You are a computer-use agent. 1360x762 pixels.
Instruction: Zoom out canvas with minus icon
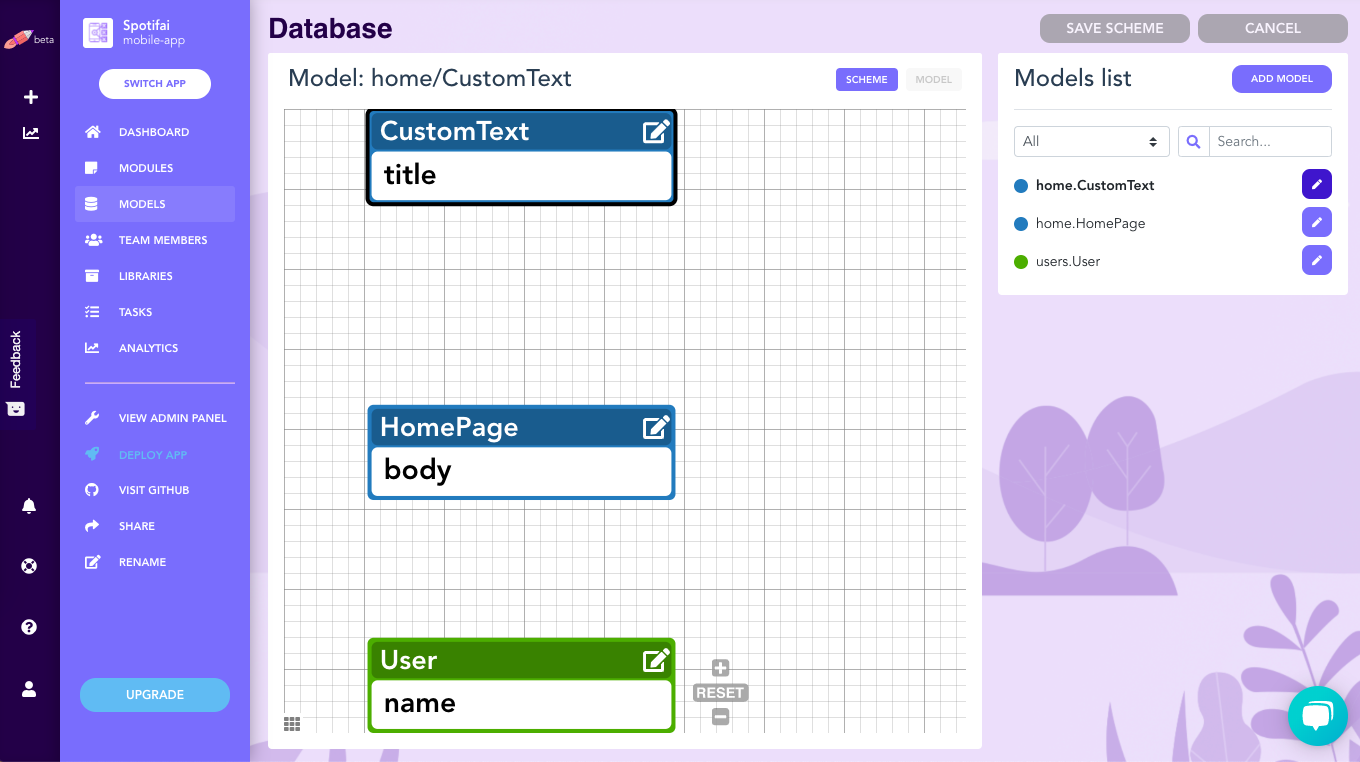720,716
